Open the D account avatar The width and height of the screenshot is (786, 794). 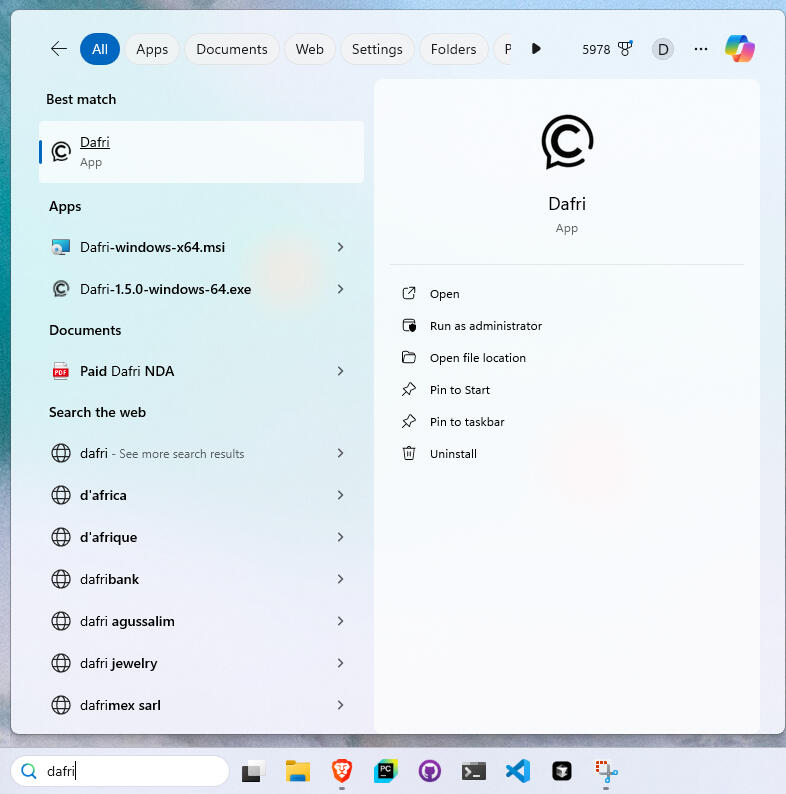pyautogui.click(x=663, y=49)
